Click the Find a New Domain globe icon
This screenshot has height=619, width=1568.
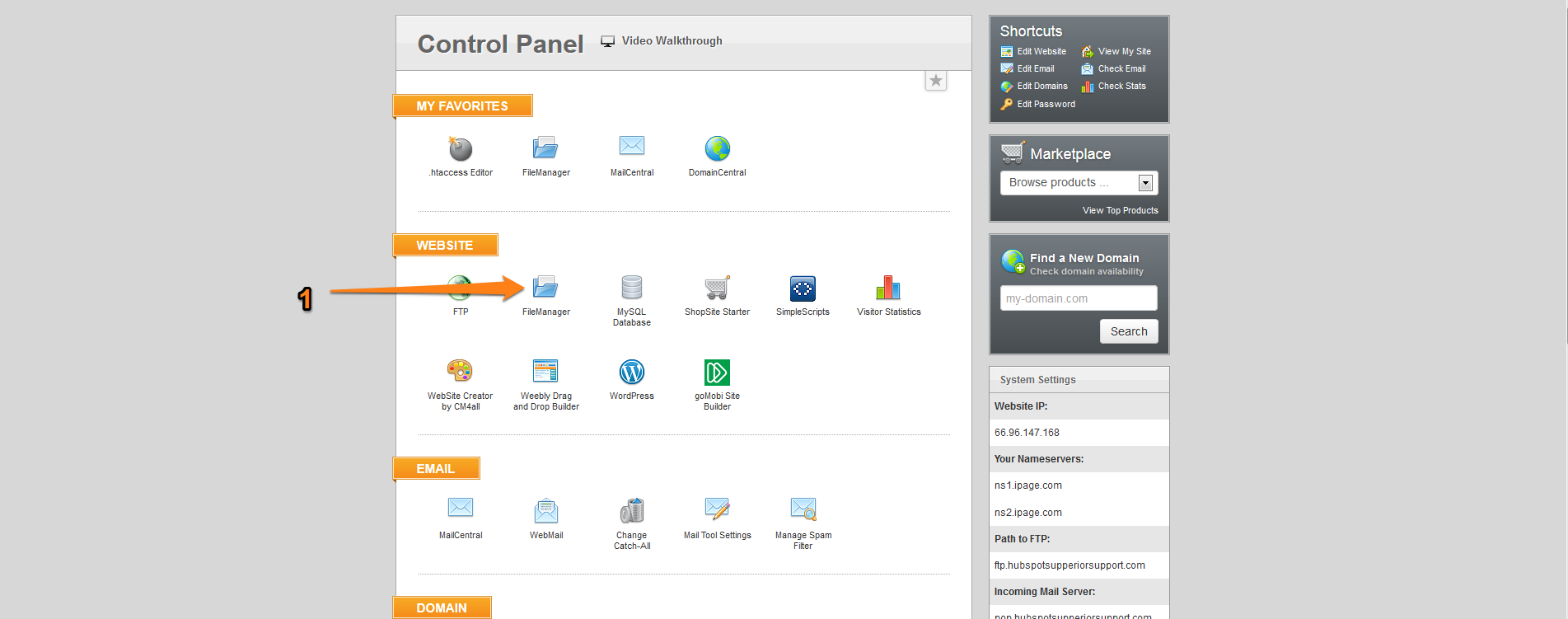coord(1013,261)
